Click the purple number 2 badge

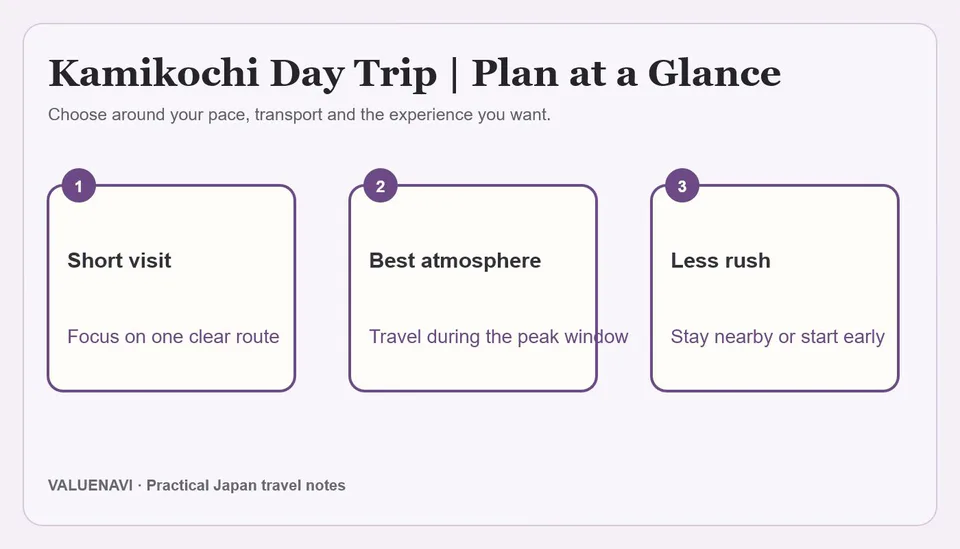coord(380,185)
